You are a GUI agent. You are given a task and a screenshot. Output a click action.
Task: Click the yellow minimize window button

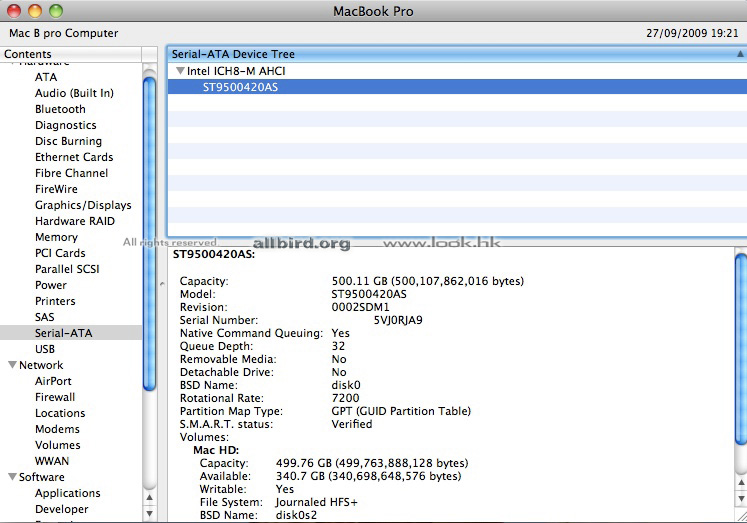point(34,11)
